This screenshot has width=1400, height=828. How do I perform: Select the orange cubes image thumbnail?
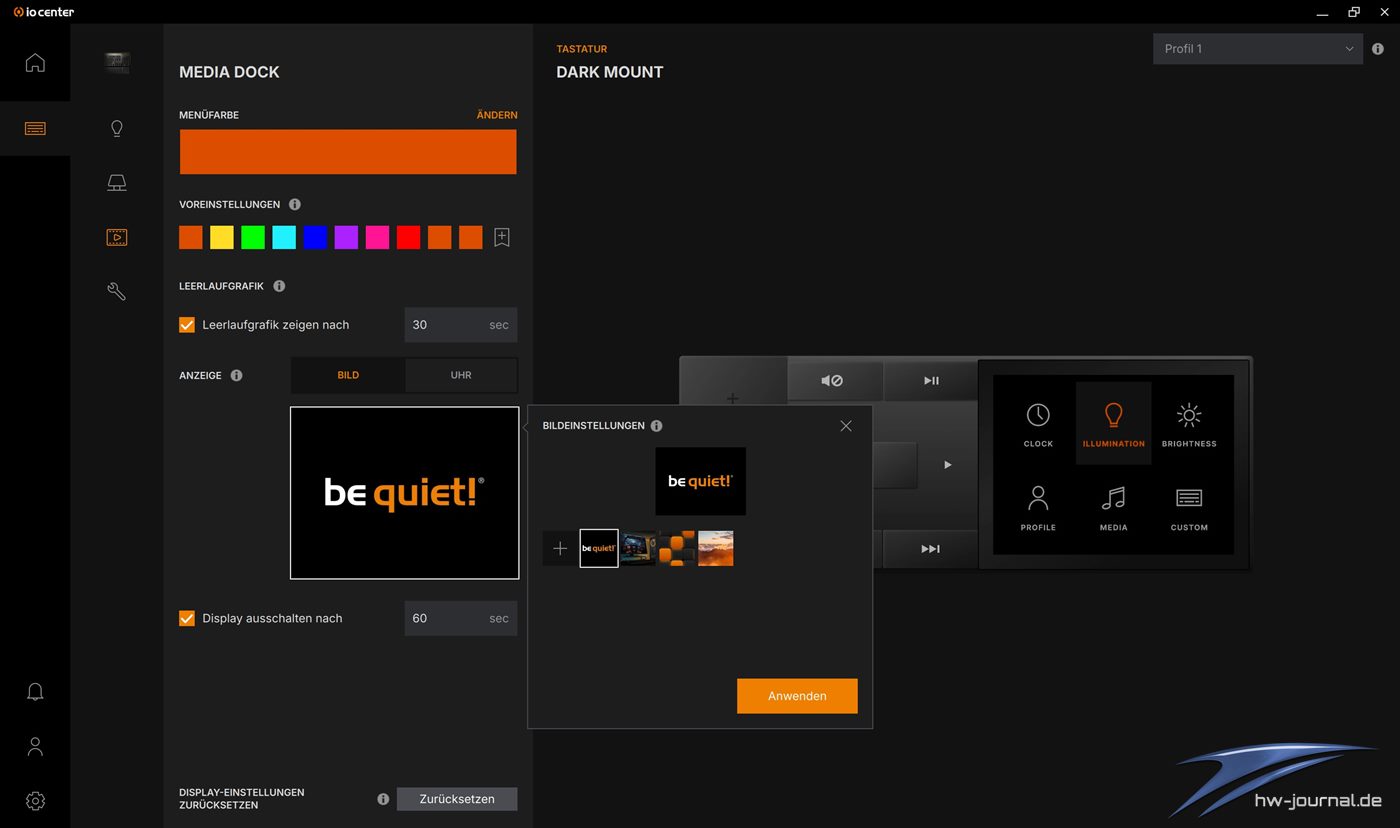click(677, 548)
